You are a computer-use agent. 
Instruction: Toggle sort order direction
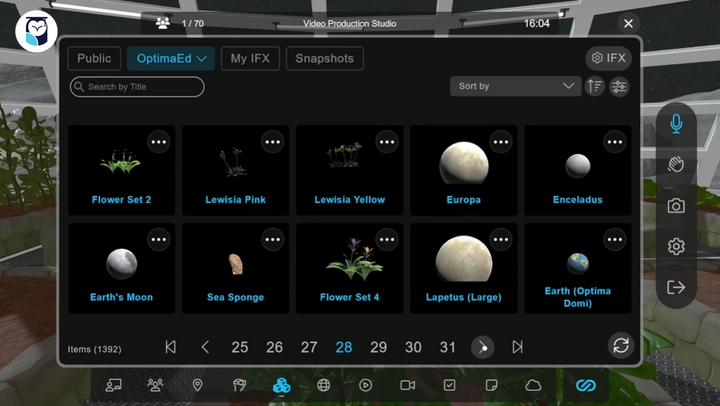[595, 87]
